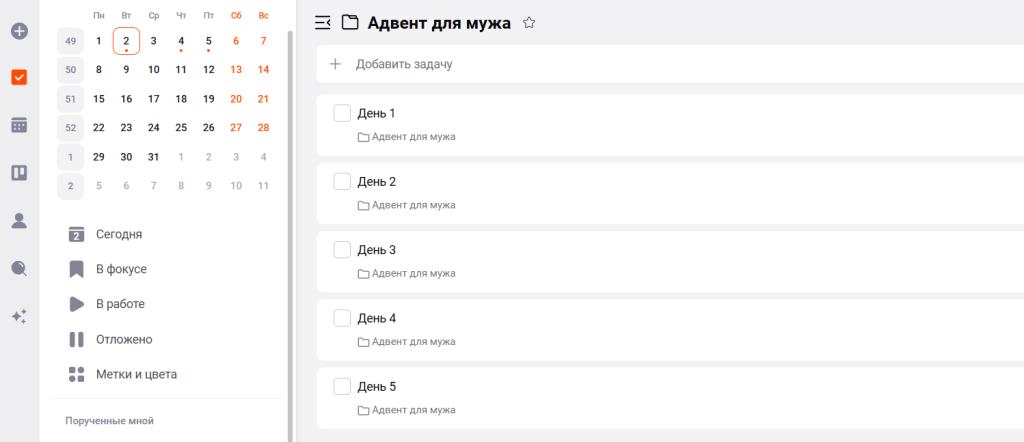This screenshot has height=442, width=1024.
Task: Collapse the sidebar with the menu toggle
Action: 322,22
